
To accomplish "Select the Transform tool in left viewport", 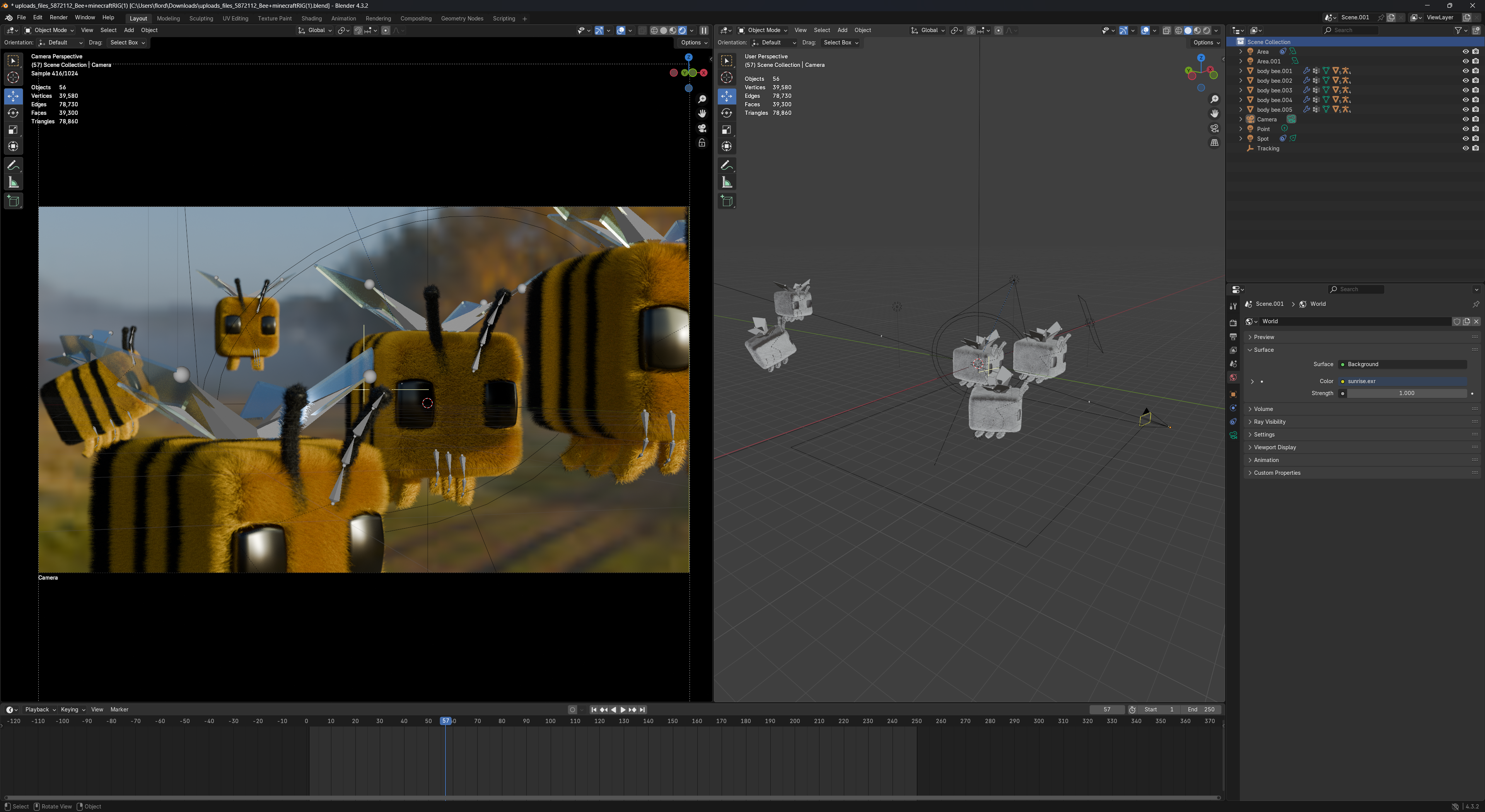I will pyautogui.click(x=13, y=147).
